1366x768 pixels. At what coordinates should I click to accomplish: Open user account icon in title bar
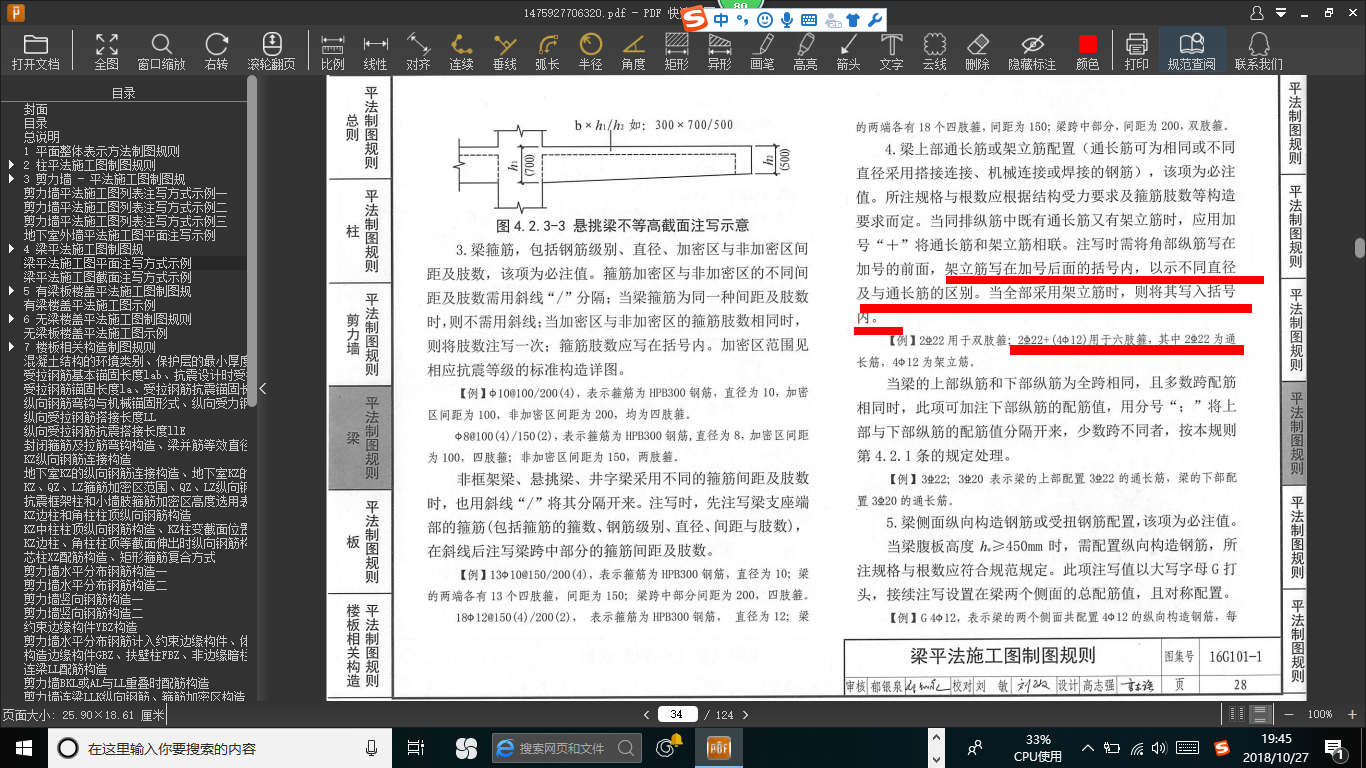pyautogui.click(x=1257, y=13)
